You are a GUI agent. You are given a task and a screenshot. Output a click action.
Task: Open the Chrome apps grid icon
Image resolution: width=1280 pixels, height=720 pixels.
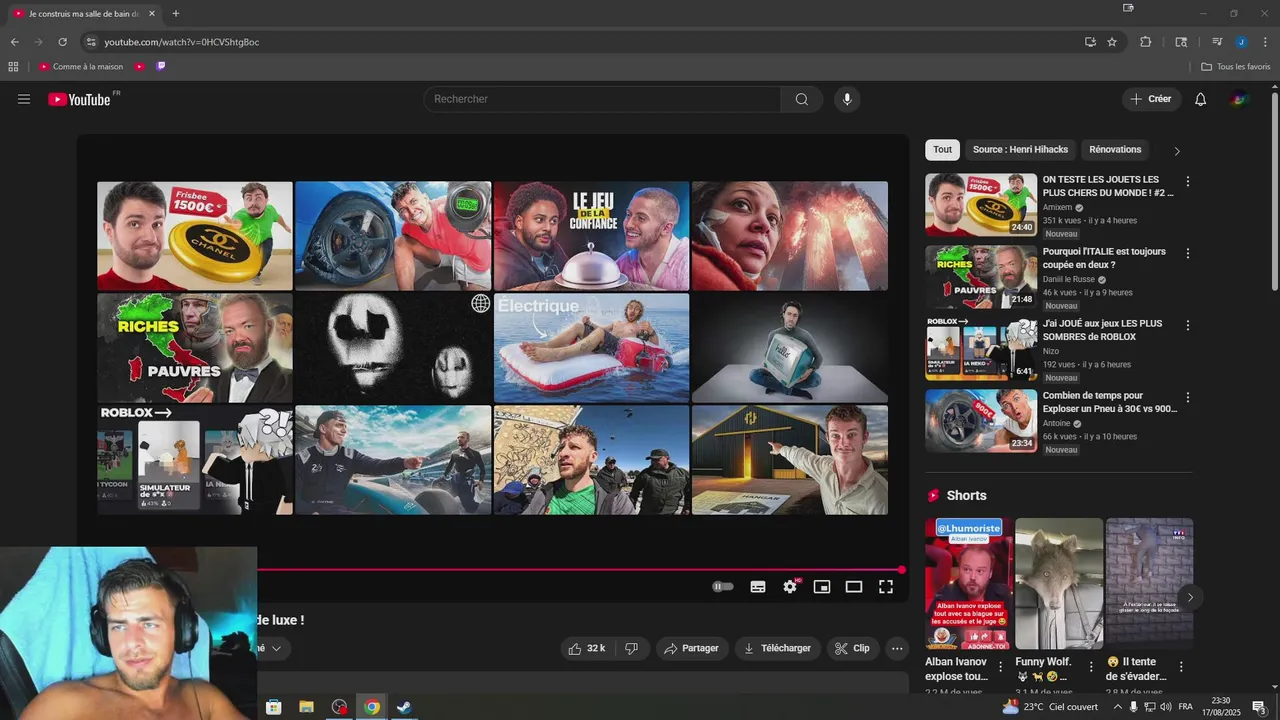[x=13, y=67]
